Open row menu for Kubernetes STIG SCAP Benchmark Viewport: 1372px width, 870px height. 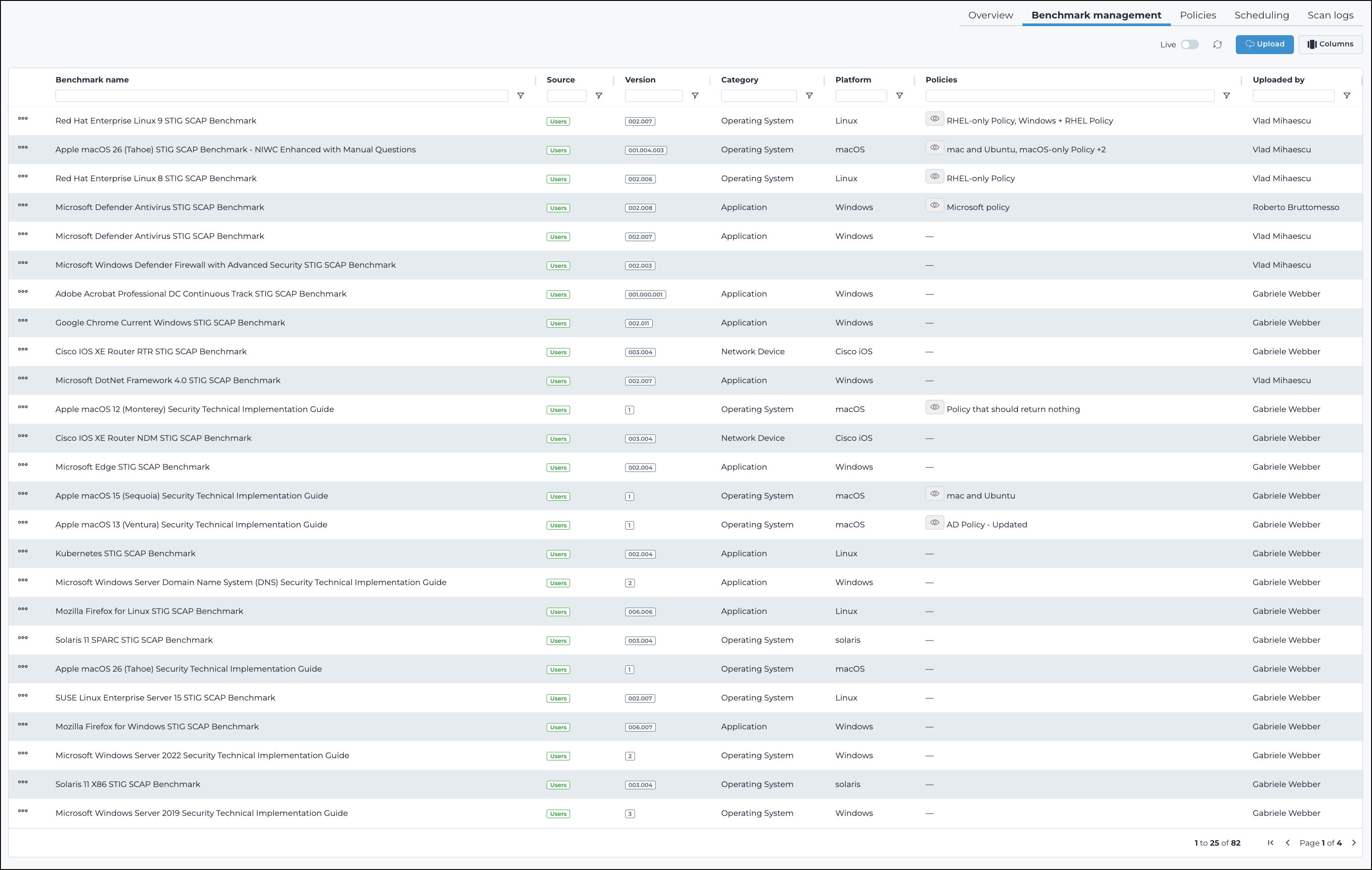point(23,551)
